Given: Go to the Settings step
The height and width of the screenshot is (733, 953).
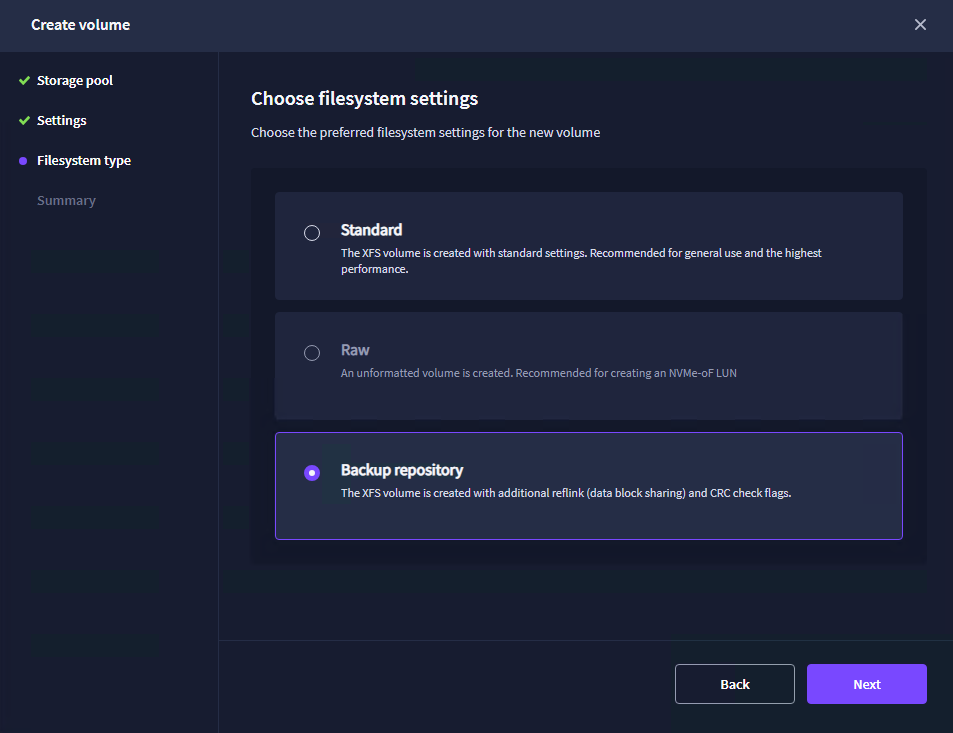Looking at the screenshot, I should 61,120.
